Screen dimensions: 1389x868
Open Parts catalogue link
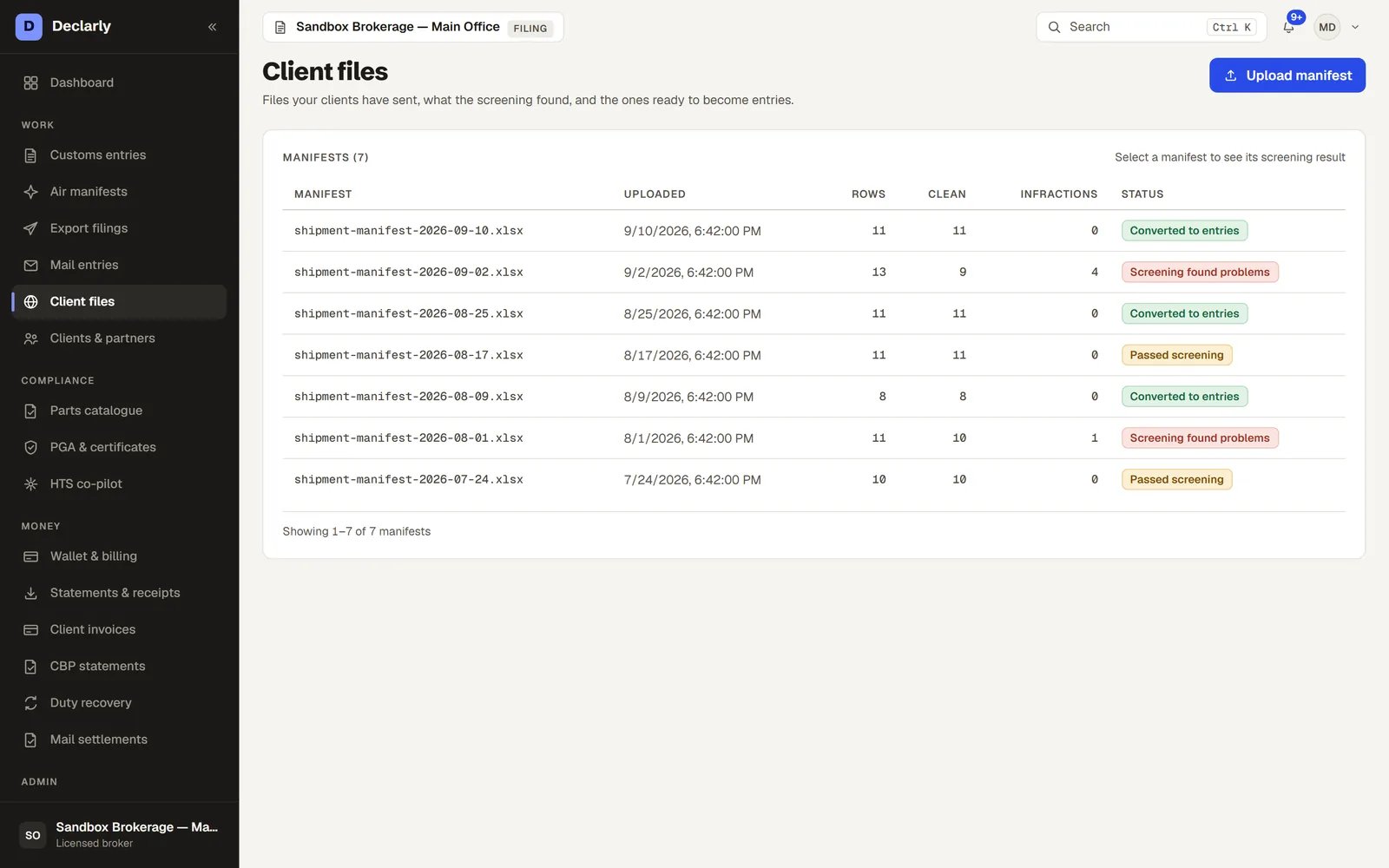(x=119, y=411)
